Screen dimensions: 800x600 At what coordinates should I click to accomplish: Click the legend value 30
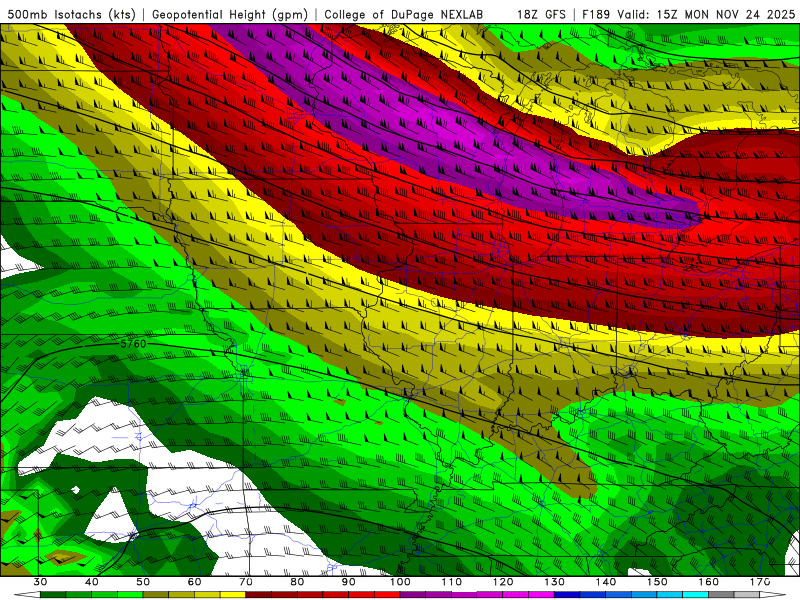[40, 582]
